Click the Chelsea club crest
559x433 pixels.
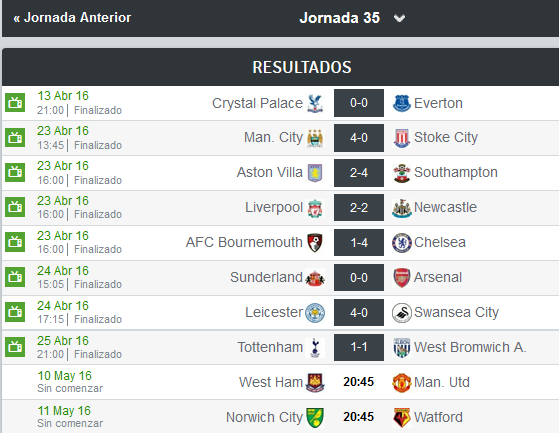(x=402, y=243)
